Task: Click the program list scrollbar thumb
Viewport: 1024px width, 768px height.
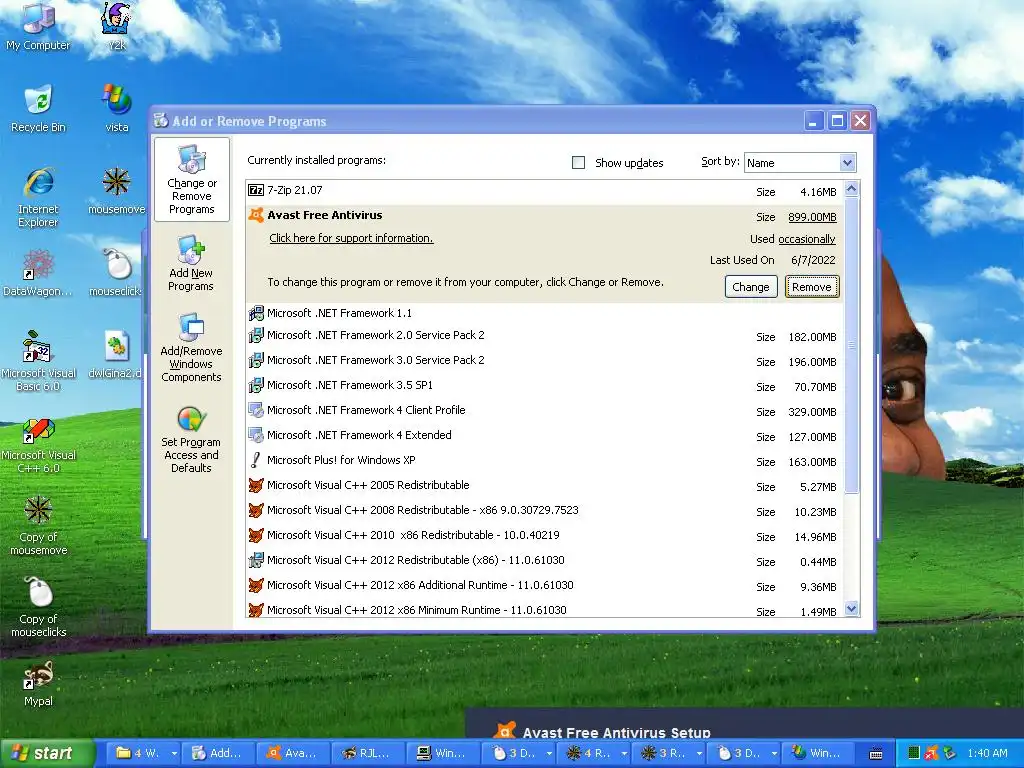Action: (852, 345)
